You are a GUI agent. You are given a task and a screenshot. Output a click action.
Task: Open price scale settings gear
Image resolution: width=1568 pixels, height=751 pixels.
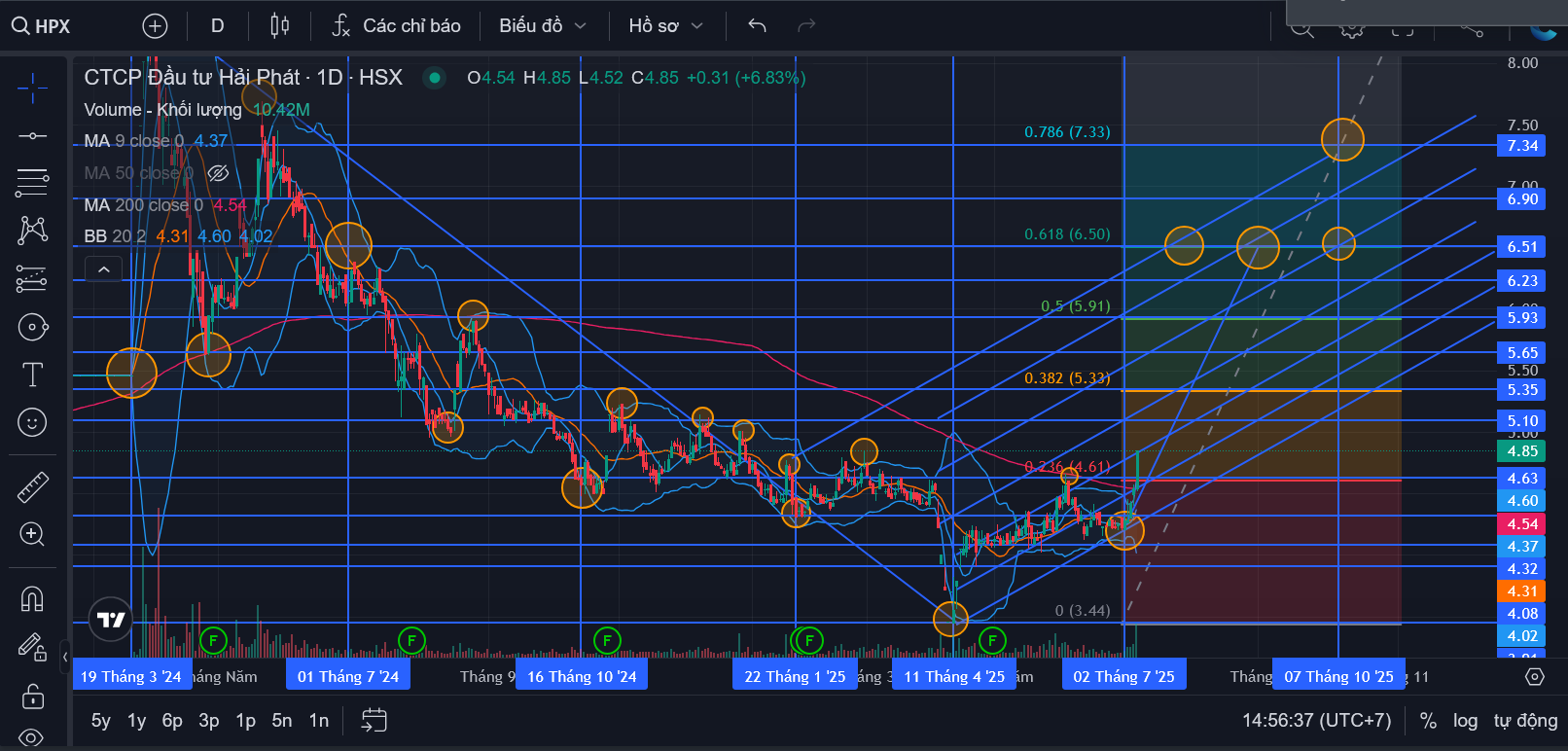[x=1534, y=676]
